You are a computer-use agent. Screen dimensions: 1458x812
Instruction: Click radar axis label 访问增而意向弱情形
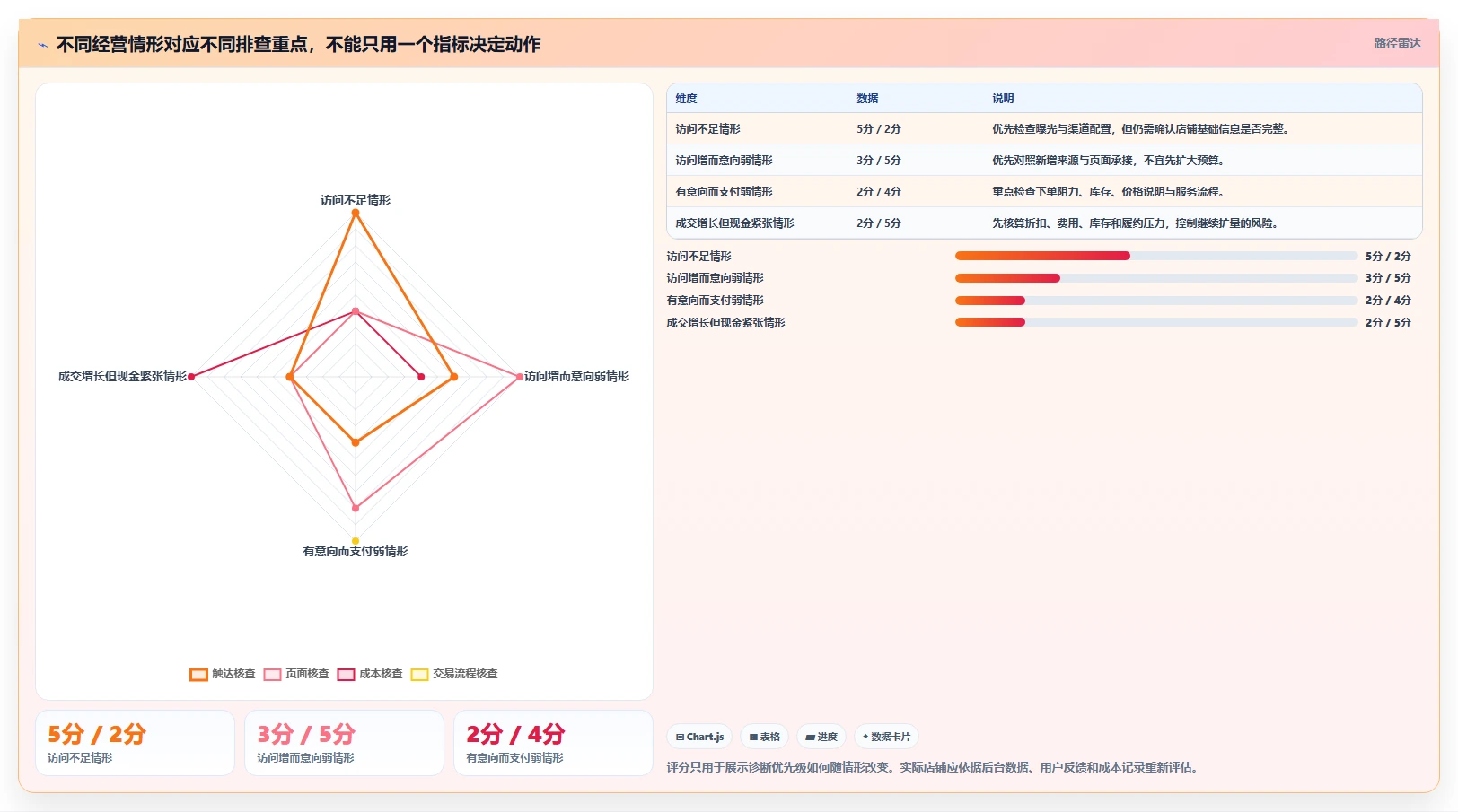click(576, 376)
